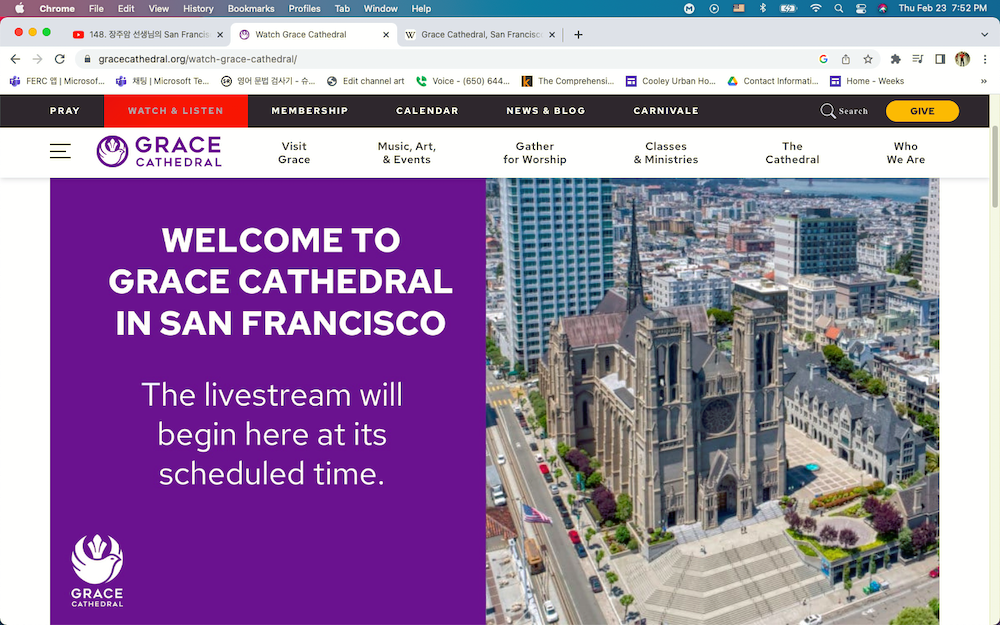Open CALENDAR in the top navigation
The height and width of the screenshot is (625, 1000).
(x=427, y=111)
